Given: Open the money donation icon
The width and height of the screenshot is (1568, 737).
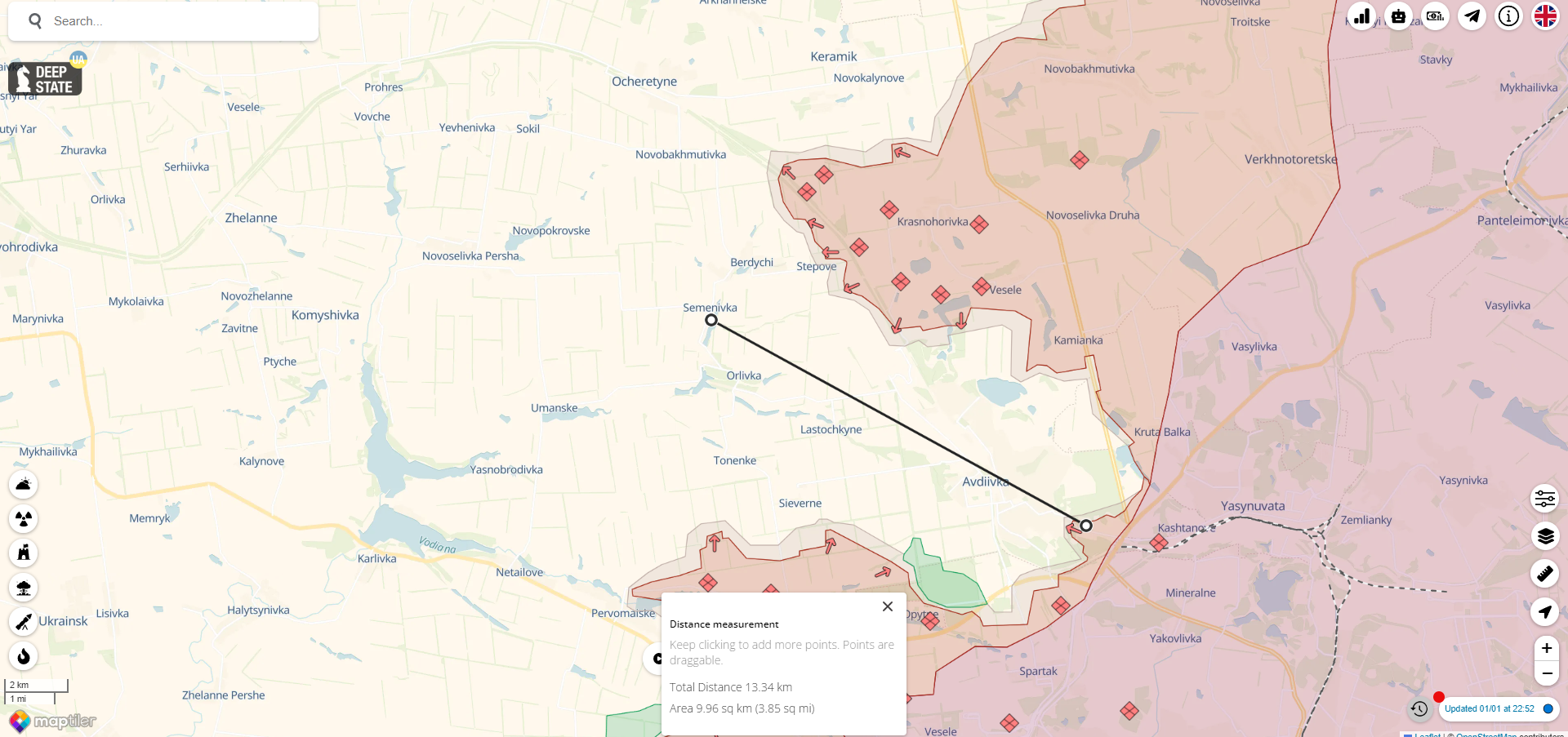Looking at the screenshot, I should click(x=1435, y=16).
